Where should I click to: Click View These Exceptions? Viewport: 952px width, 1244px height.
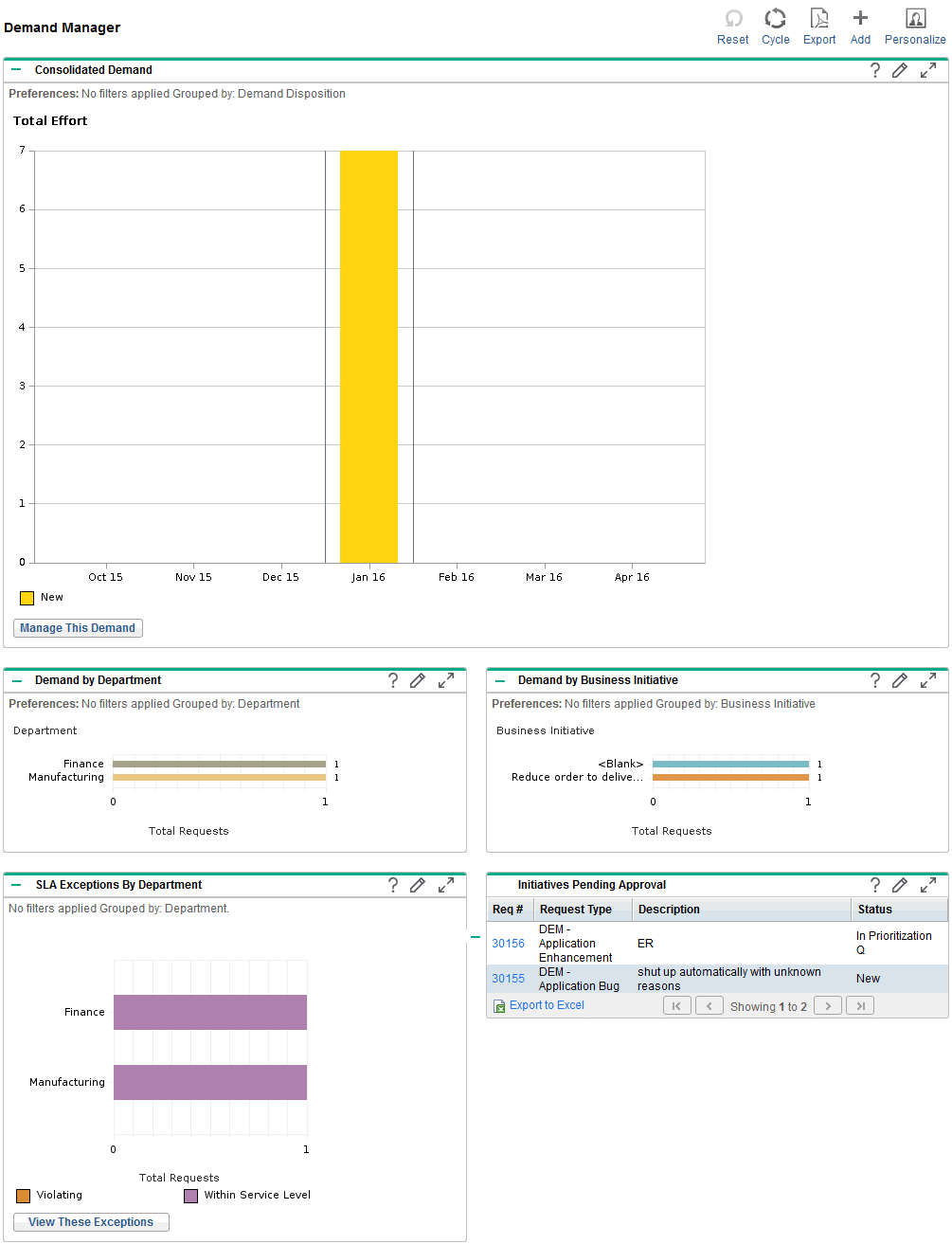[90, 1221]
